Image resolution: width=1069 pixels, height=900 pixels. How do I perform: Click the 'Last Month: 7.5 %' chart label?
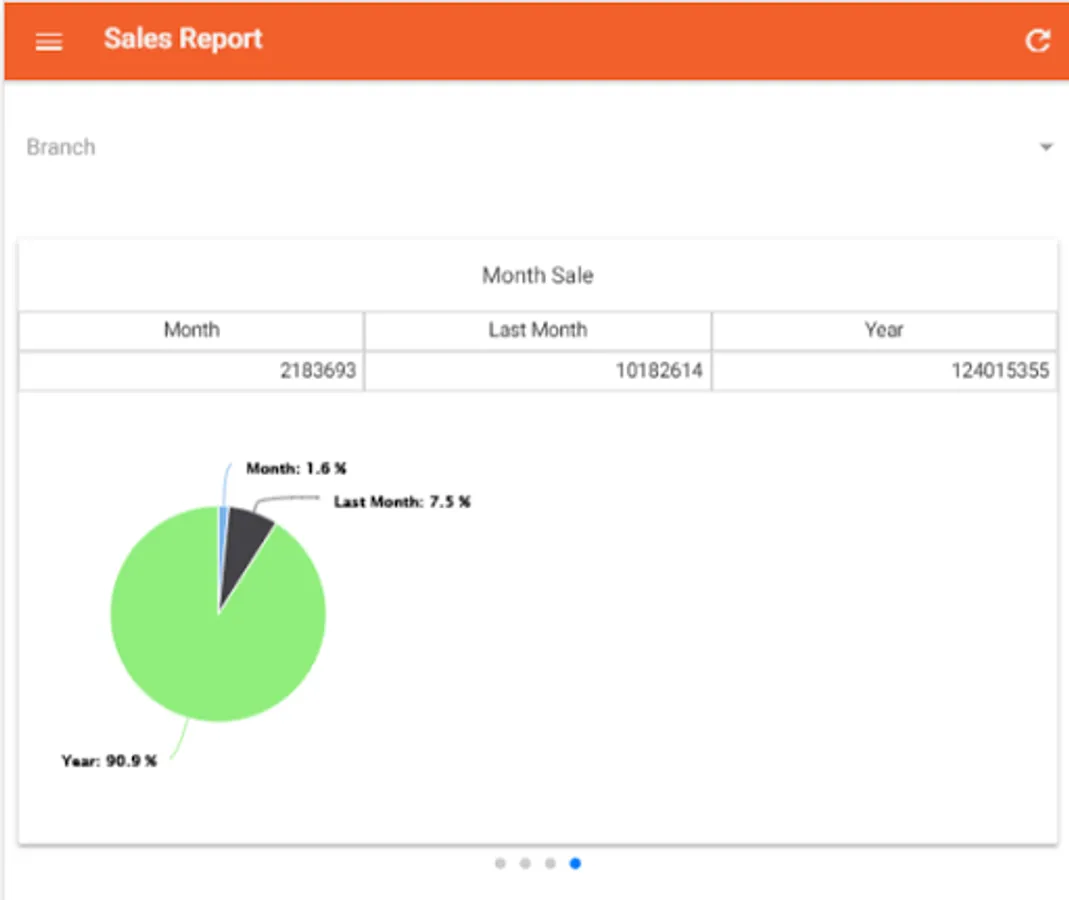(402, 502)
